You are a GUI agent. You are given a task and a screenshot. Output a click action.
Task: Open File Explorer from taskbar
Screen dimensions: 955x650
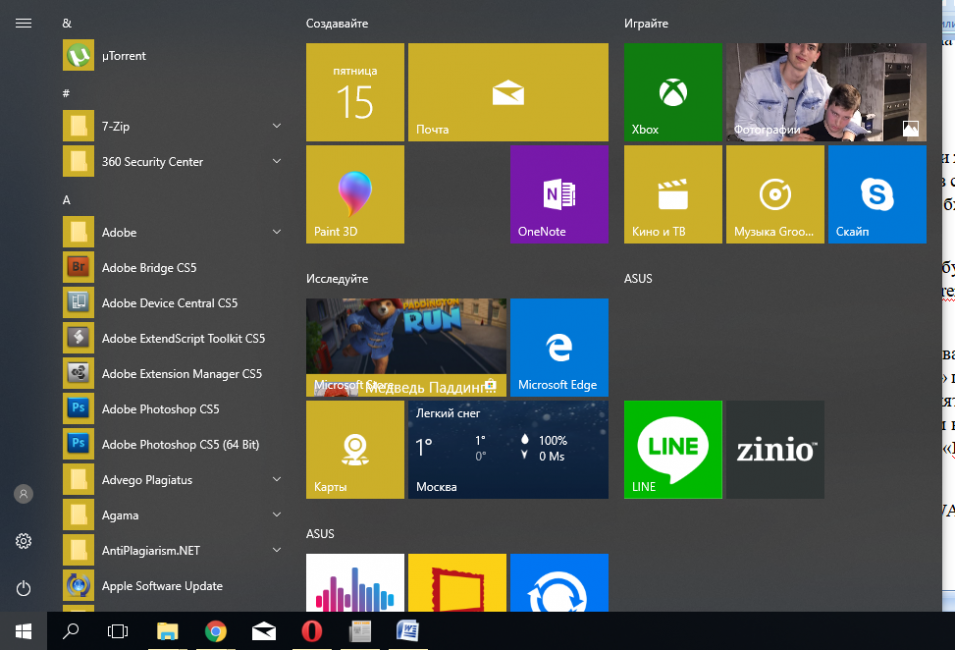coord(167,631)
